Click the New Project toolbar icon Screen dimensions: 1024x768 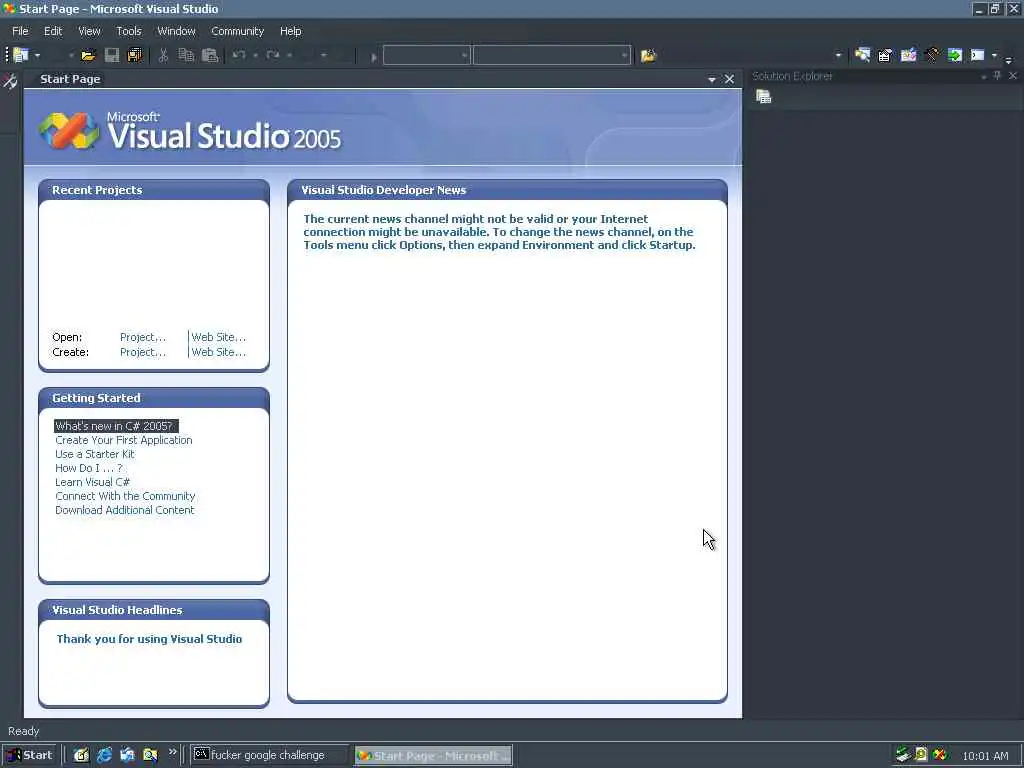21,56
